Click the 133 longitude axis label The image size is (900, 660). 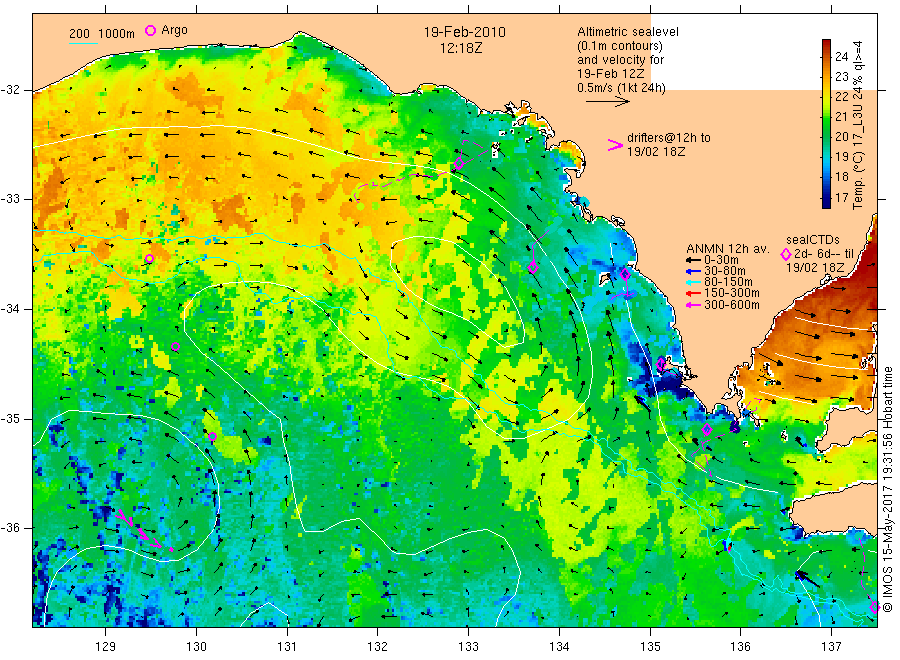click(x=468, y=647)
